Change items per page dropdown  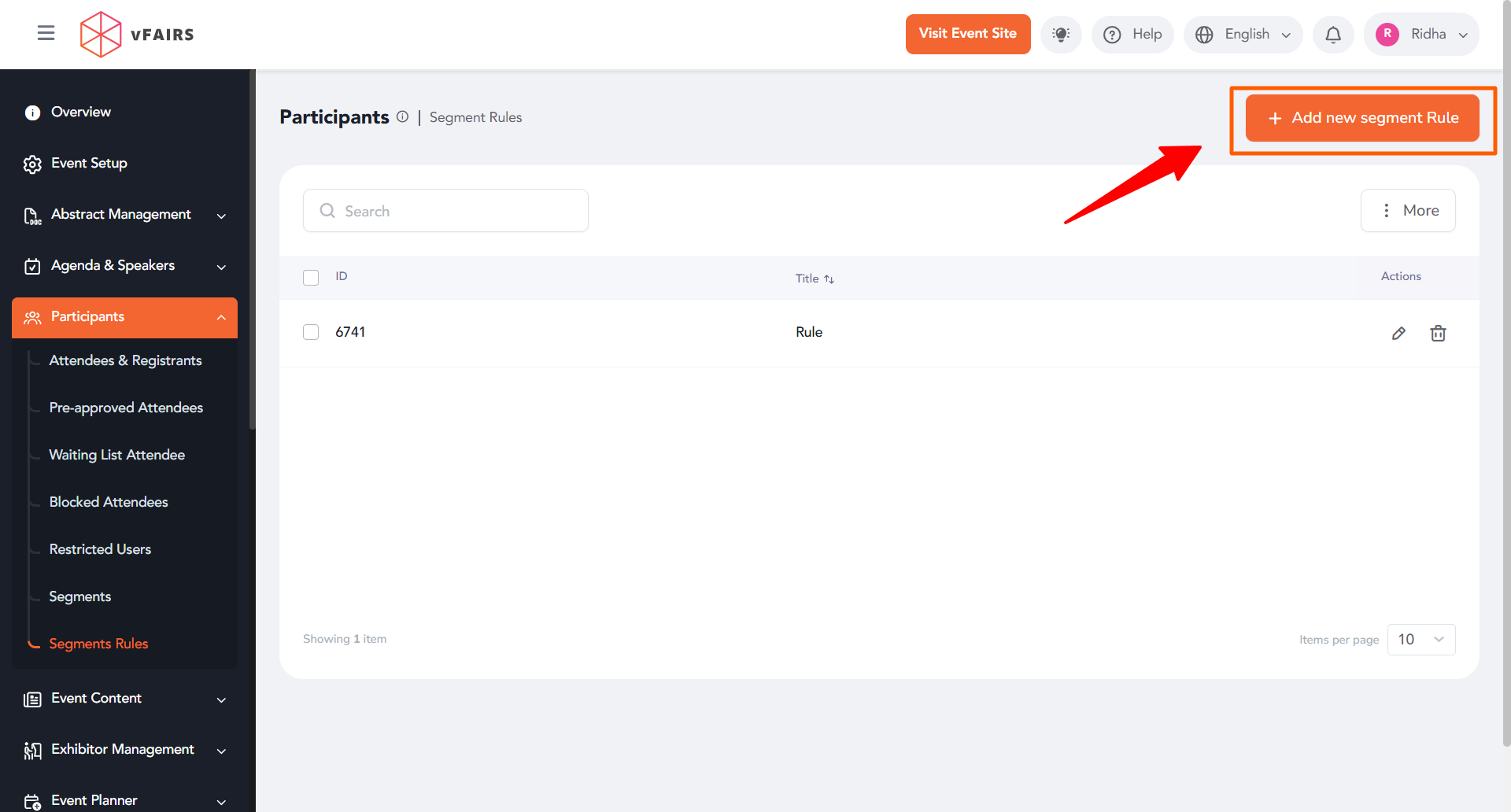click(x=1420, y=640)
